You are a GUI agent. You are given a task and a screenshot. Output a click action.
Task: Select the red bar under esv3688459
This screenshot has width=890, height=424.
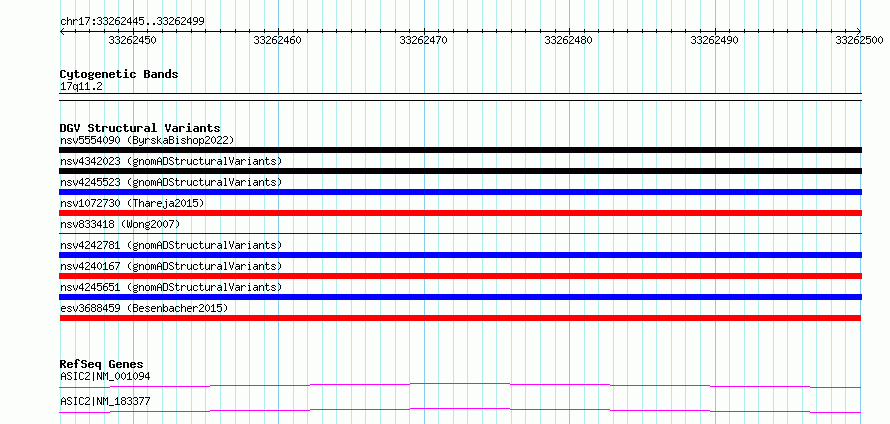coord(460,318)
